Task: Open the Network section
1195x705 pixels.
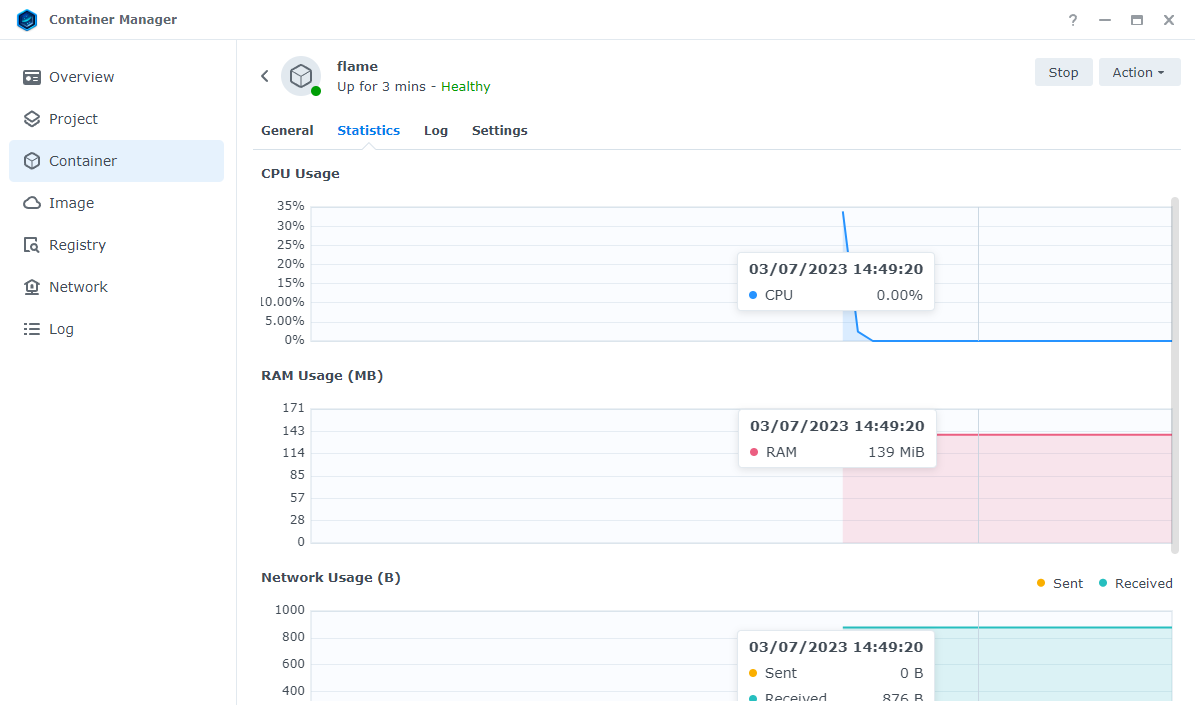Action: point(117,287)
